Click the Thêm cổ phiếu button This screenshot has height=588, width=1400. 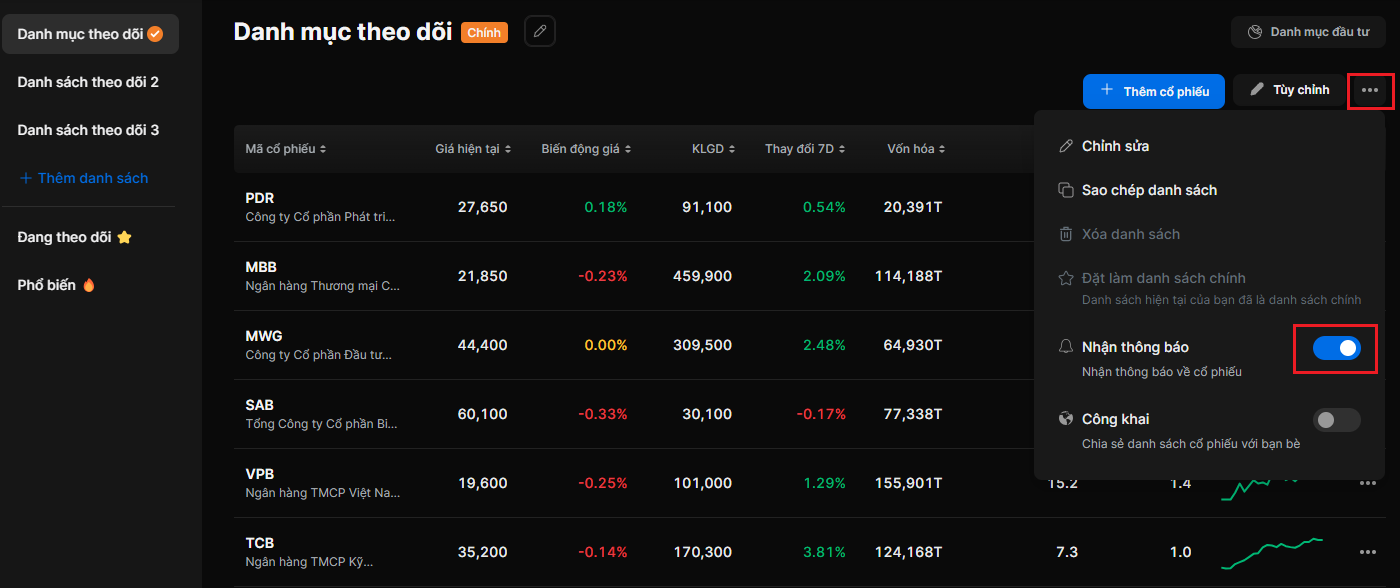tap(1153, 91)
